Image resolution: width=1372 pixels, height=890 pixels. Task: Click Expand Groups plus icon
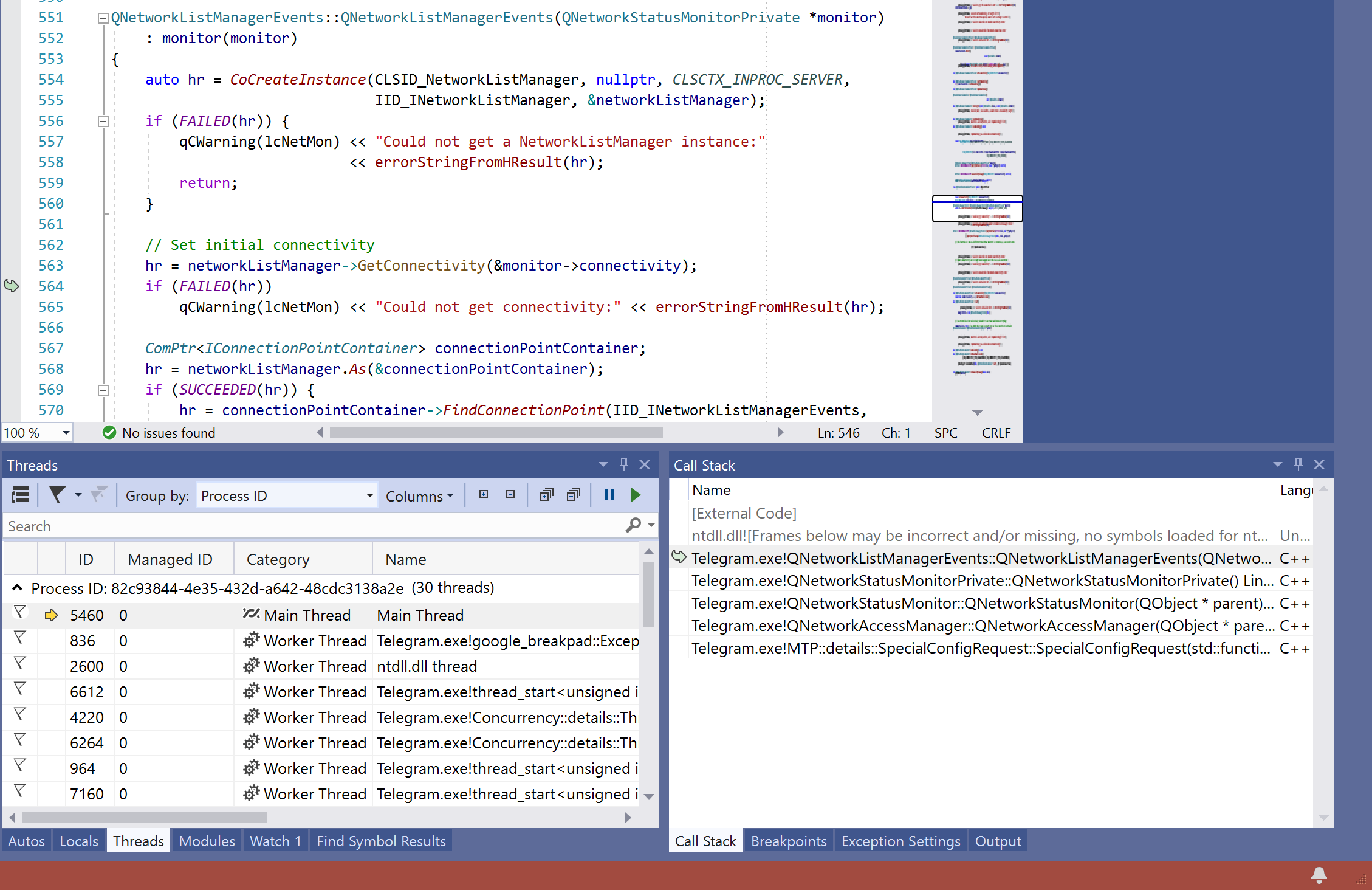(484, 495)
